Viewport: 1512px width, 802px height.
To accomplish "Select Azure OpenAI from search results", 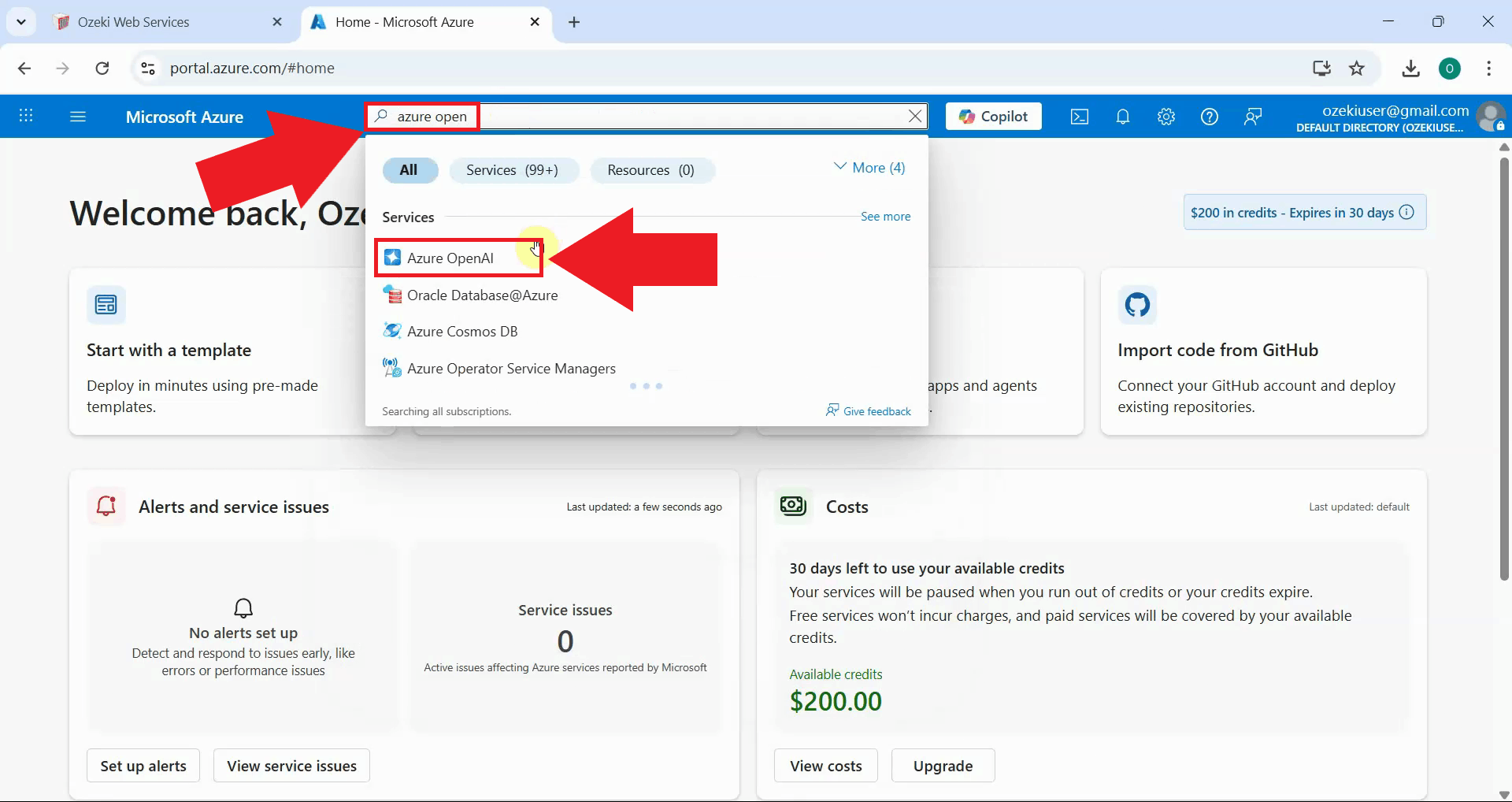I will click(x=450, y=258).
